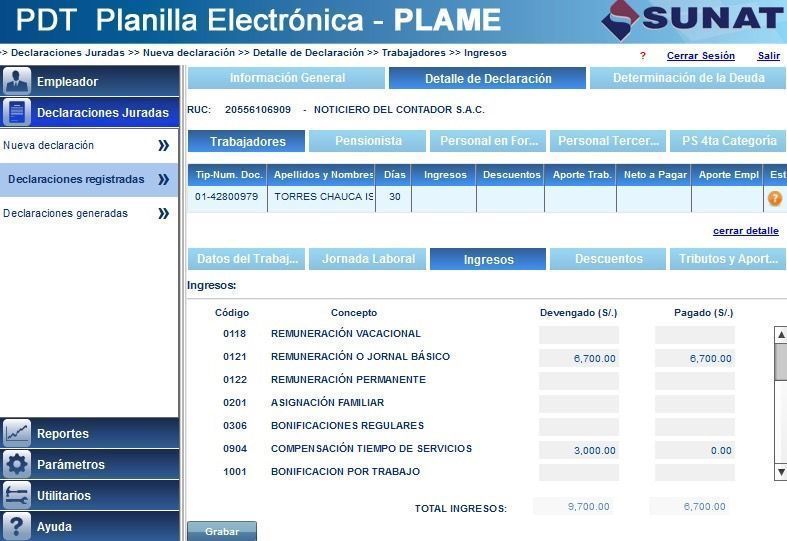Click Devengado 3,000.00 field for CTS
The width and height of the screenshot is (787, 541).
[x=579, y=450]
